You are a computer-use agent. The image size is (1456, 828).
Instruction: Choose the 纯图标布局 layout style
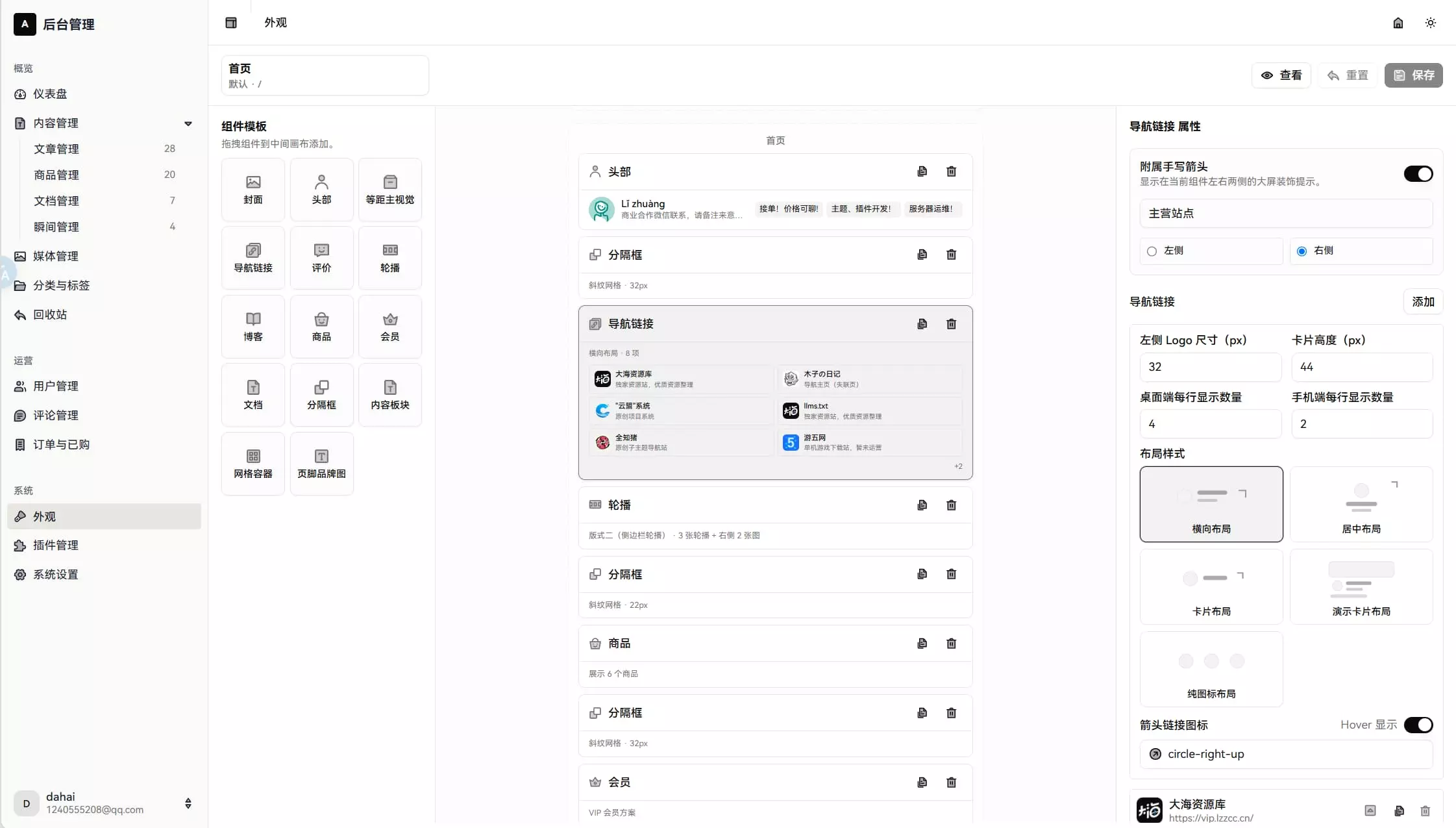(x=1211, y=669)
